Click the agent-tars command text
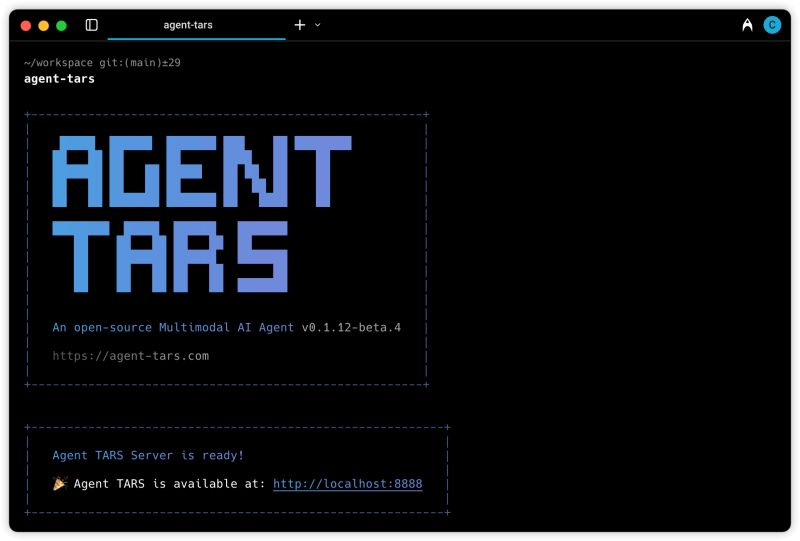Image resolution: width=800 pixels, height=541 pixels. point(59,79)
